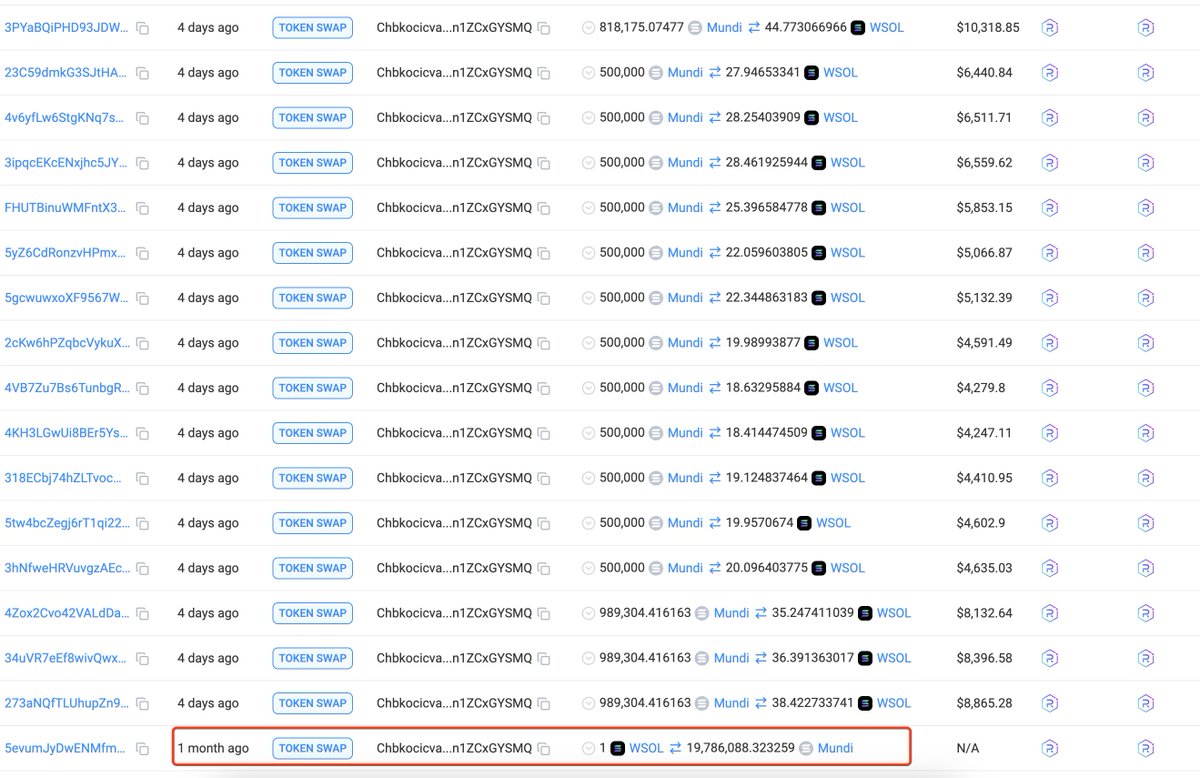The height and width of the screenshot is (778, 1200).
Task: Click first Raydium icon in $10,318.85 row
Action: (1050, 28)
